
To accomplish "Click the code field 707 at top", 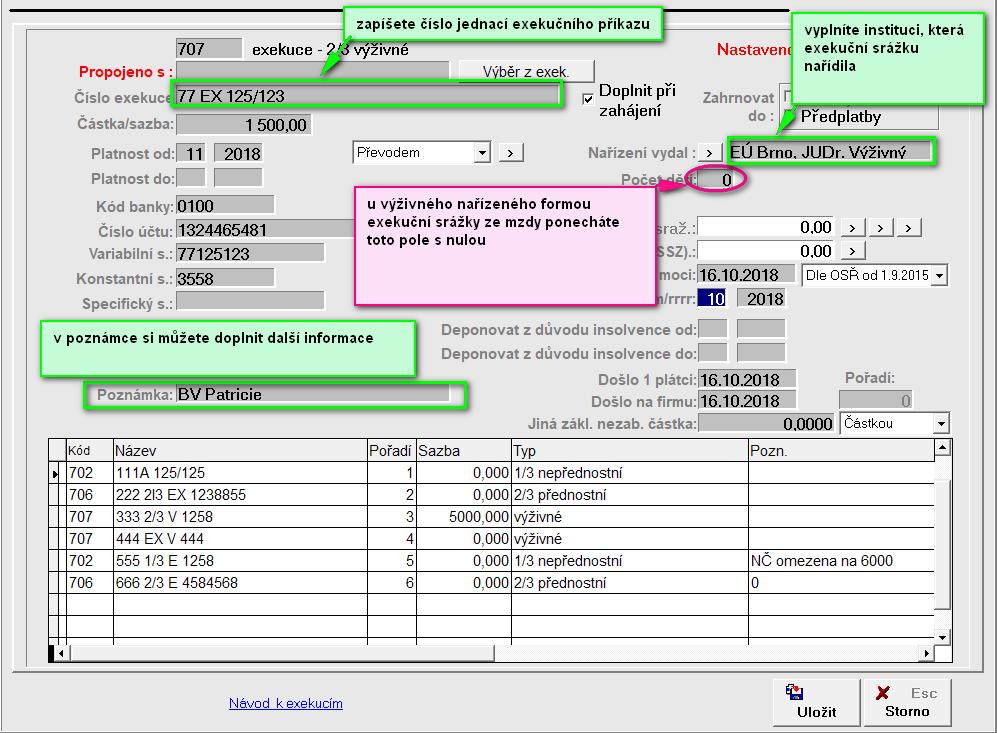I will coord(209,48).
